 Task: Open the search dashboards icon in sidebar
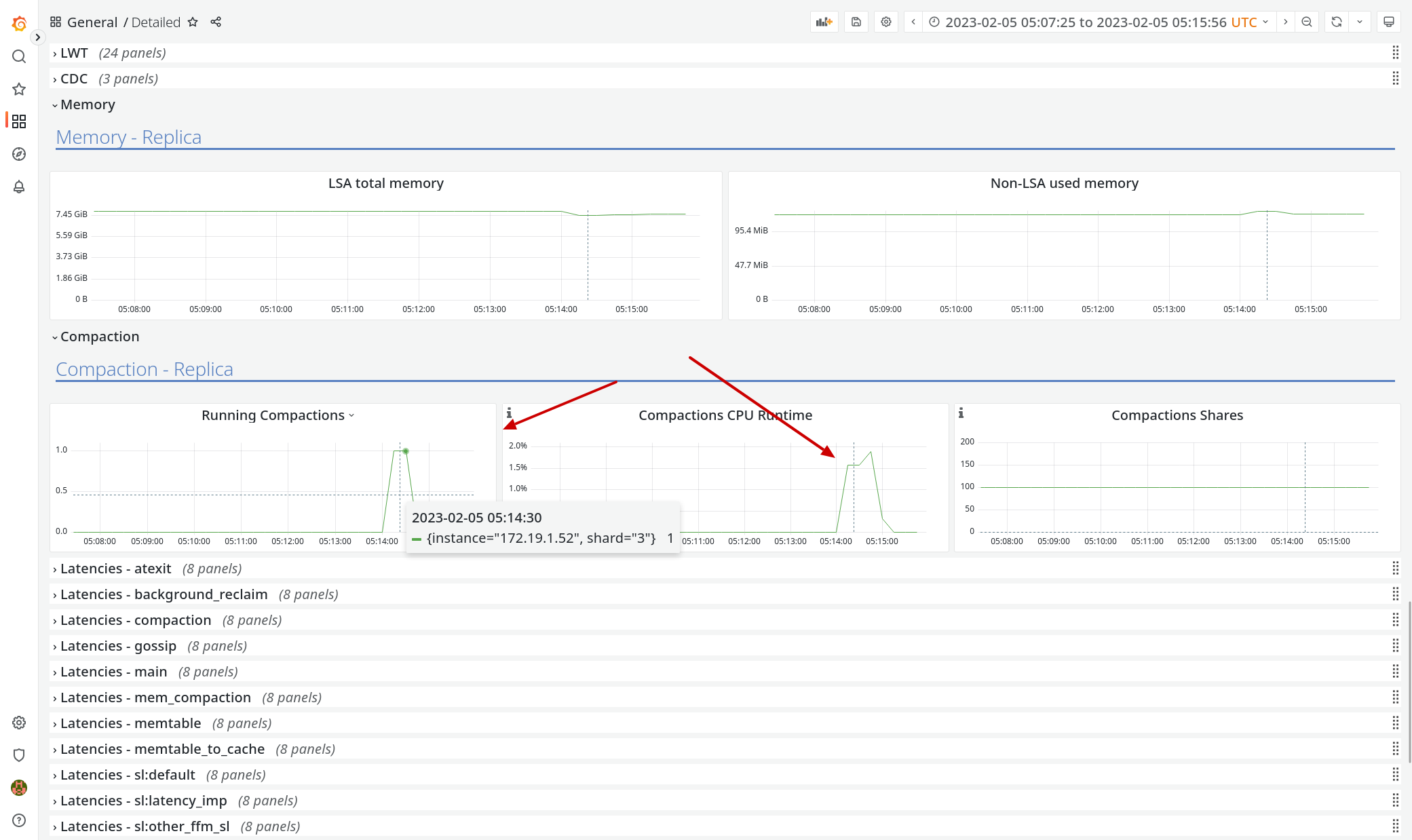pyautogui.click(x=19, y=56)
